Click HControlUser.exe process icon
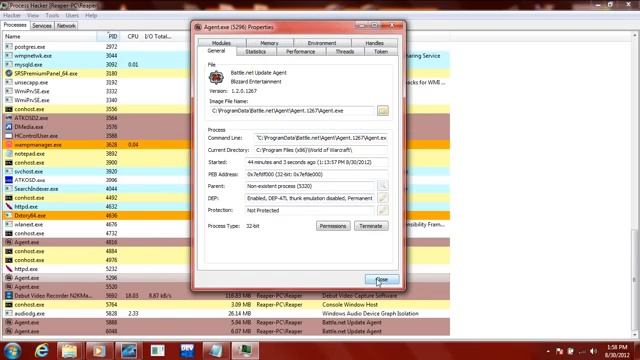Screen dimensions: 640x360 click(x=9, y=136)
